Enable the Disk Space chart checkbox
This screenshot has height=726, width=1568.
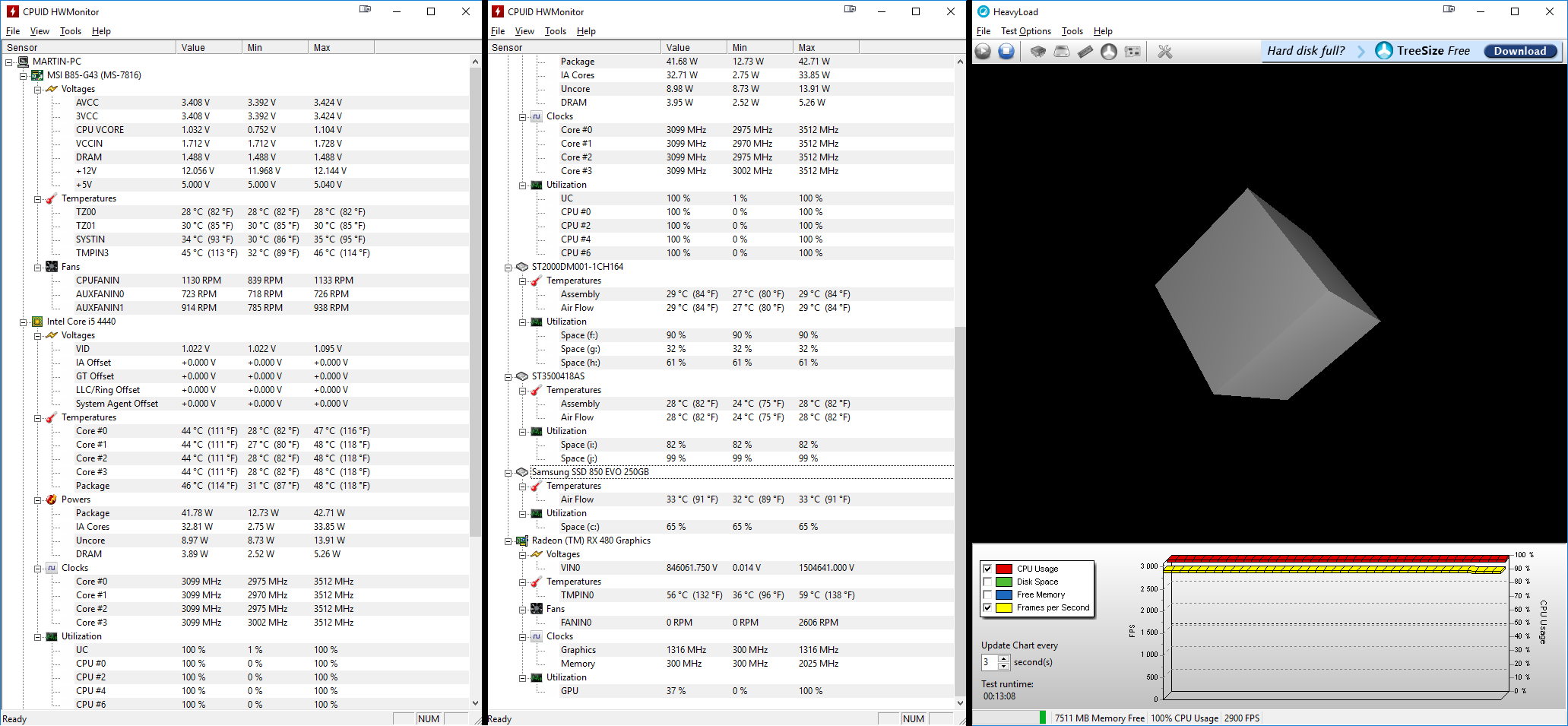pyautogui.click(x=987, y=582)
